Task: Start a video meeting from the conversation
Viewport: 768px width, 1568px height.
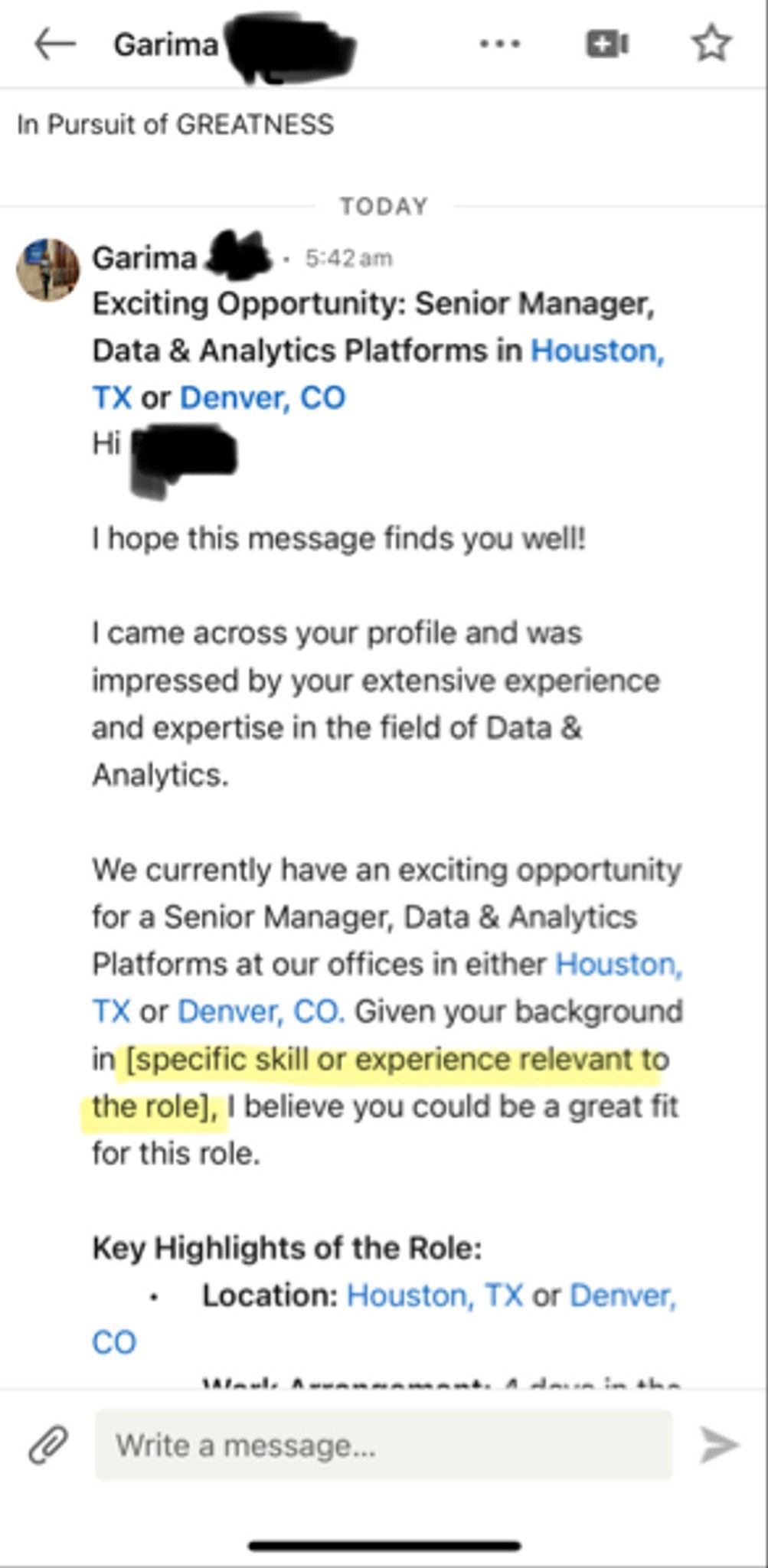Action: point(607,44)
